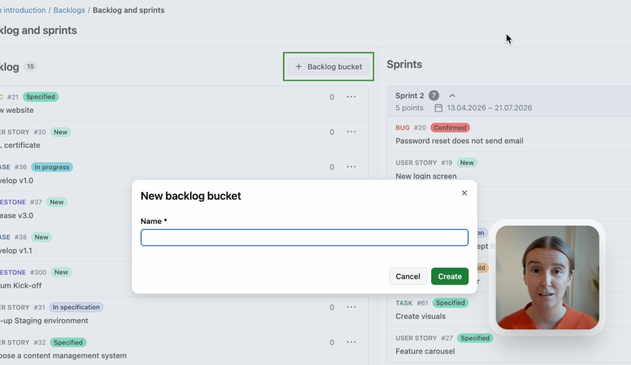The width and height of the screenshot is (631, 365).
Task: Open more actions for item #36
Action: pyautogui.click(x=351, y=167)
